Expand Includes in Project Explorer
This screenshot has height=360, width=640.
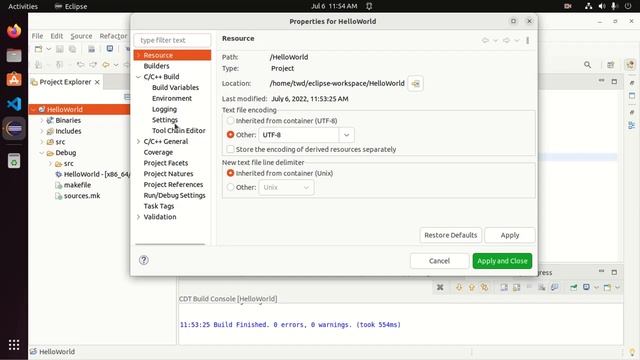[x=42, y=131]
